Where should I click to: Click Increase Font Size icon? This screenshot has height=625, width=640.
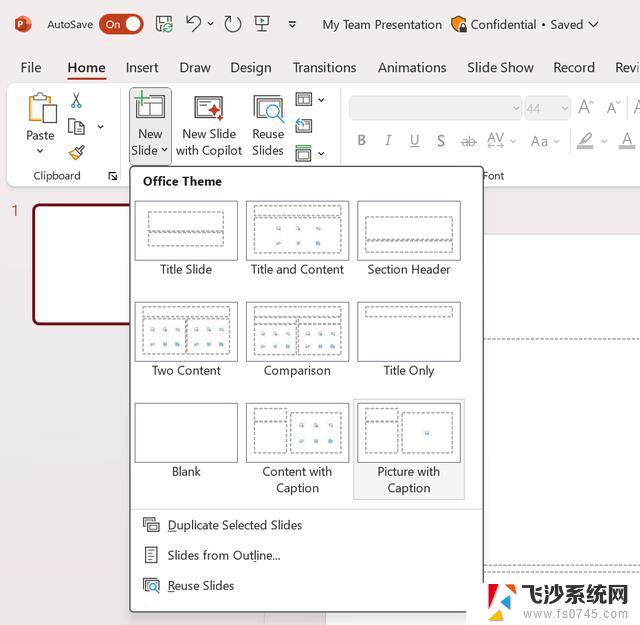(x=586, y=107)
